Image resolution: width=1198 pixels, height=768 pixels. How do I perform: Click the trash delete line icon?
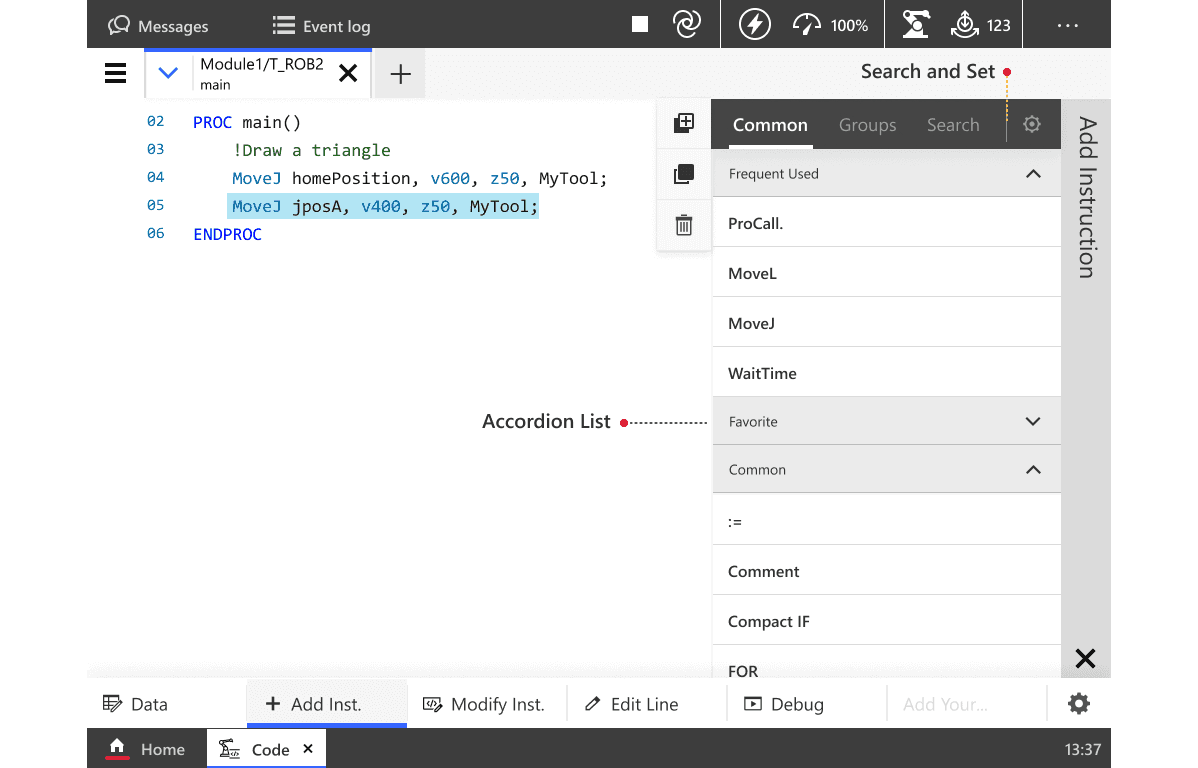[x=684, y=225]
